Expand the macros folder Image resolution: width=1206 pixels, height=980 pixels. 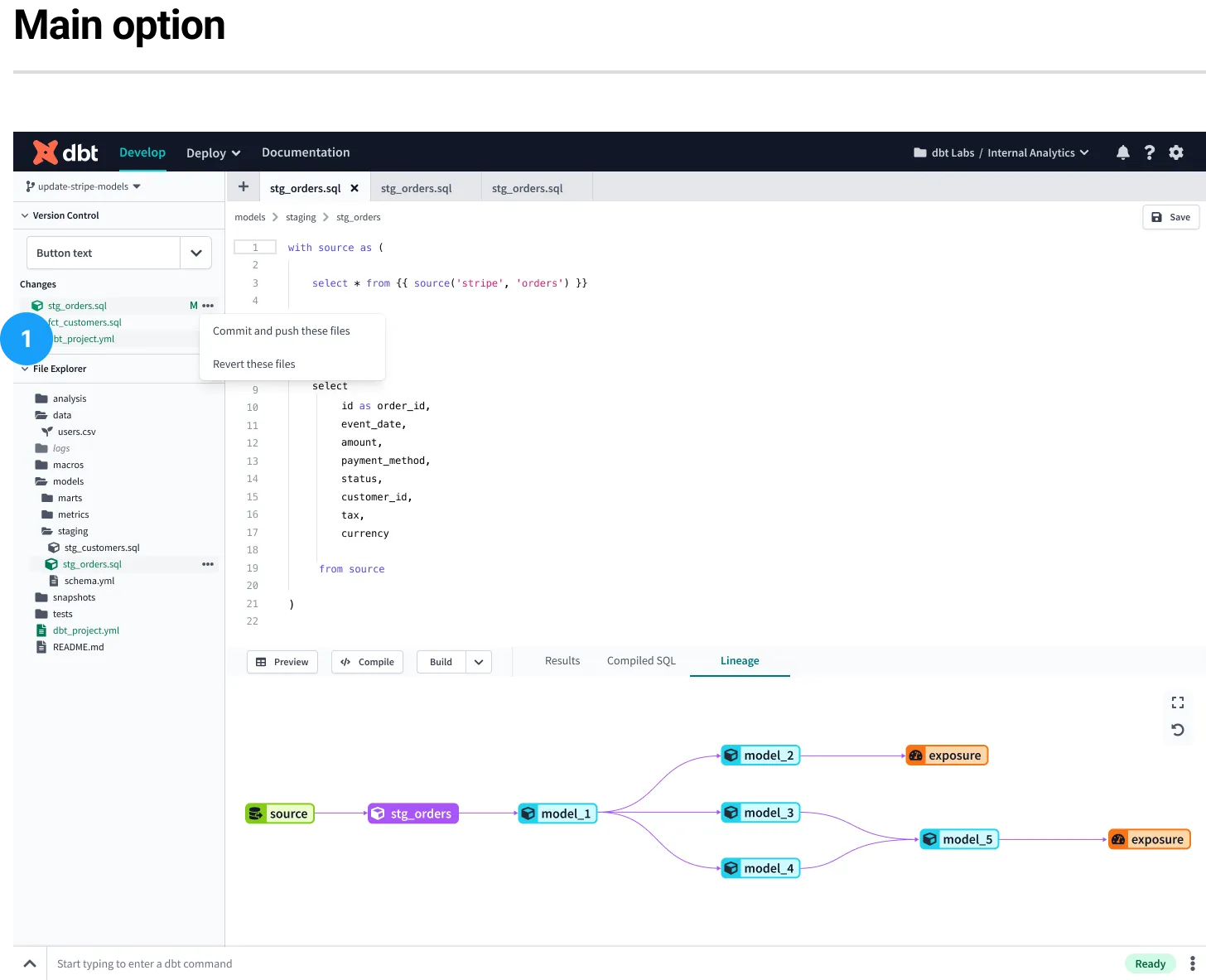pos(60,465)
